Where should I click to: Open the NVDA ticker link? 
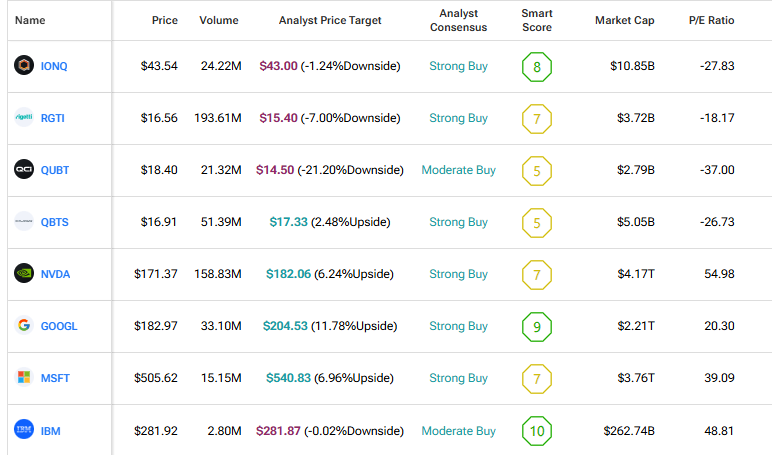point(56,274)
